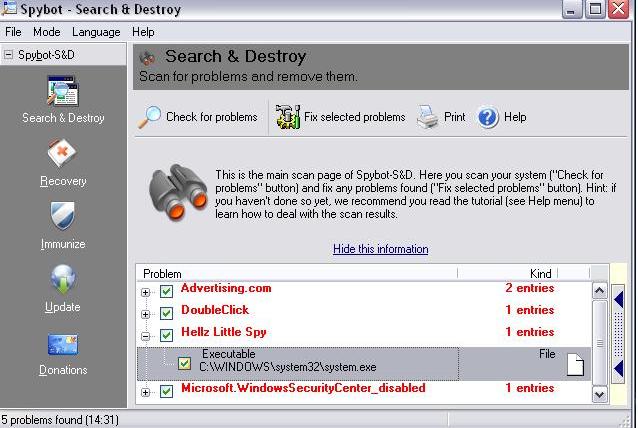The image size is (638, 428).
Task: Select the DoubleClick row text
Action: pos(215,310)
